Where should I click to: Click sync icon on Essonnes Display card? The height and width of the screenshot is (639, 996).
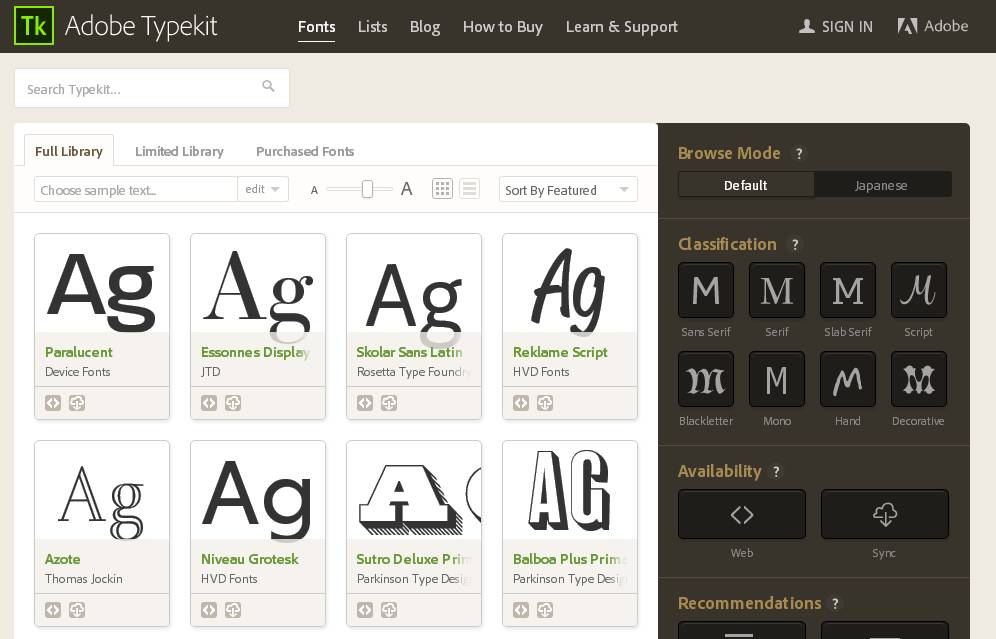click(233, 403)
